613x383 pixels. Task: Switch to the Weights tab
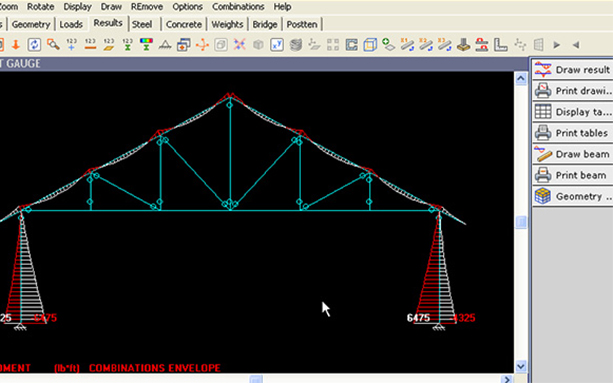(227, 24)
